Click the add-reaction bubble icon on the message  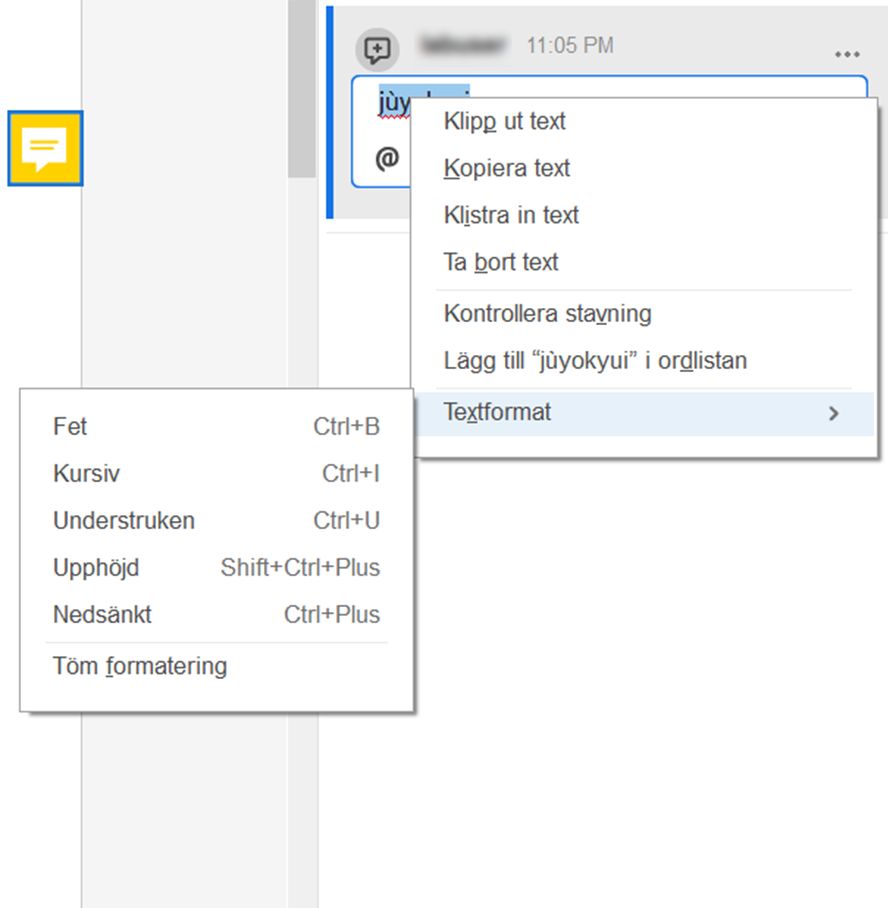(376, 46)
